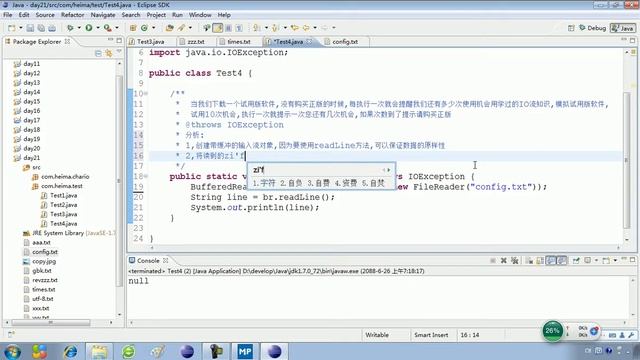Click New Java Package toolbar icon

133,28
